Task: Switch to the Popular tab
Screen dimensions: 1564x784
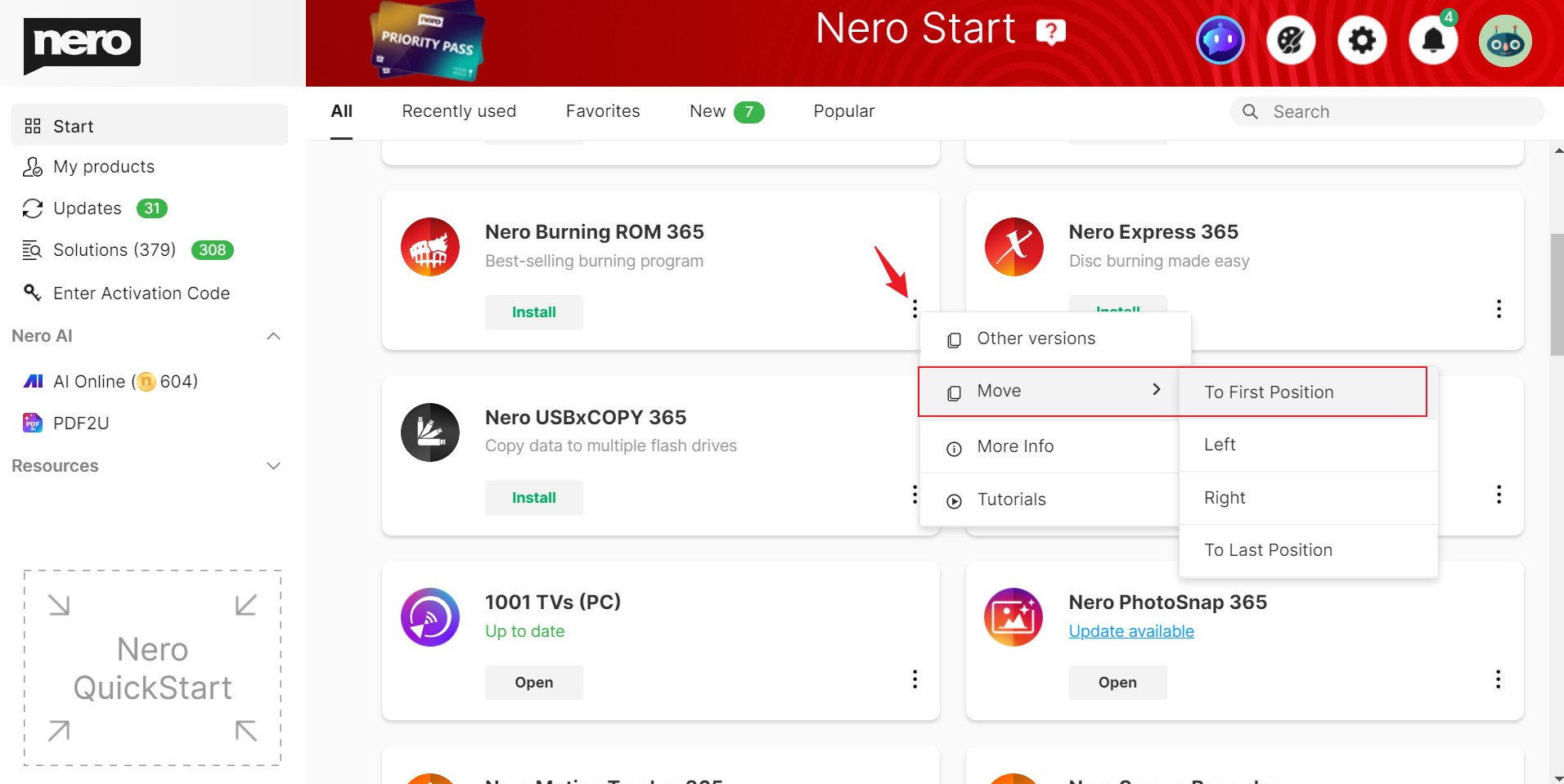Action: 843,111
